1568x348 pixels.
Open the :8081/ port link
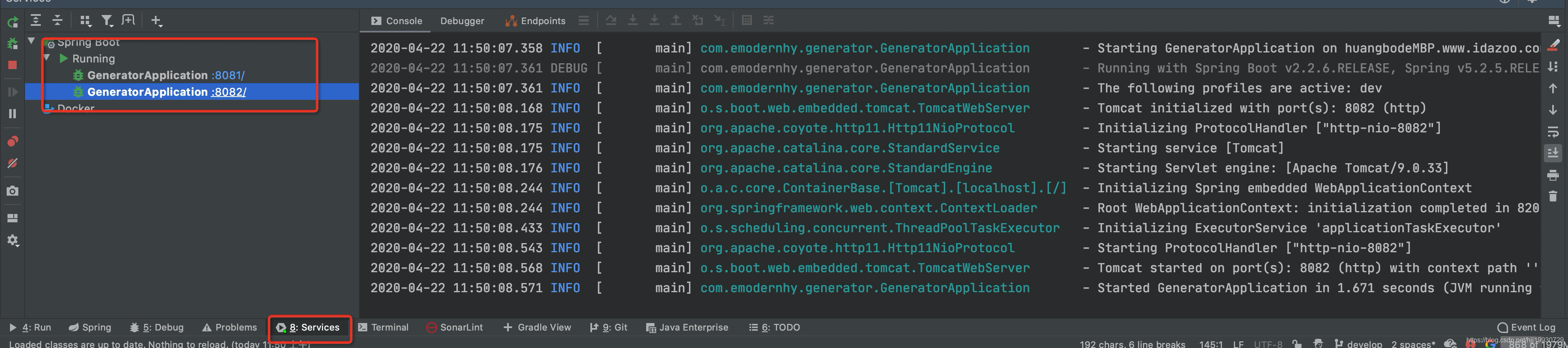pyautogui.click(x=228, y=75)
